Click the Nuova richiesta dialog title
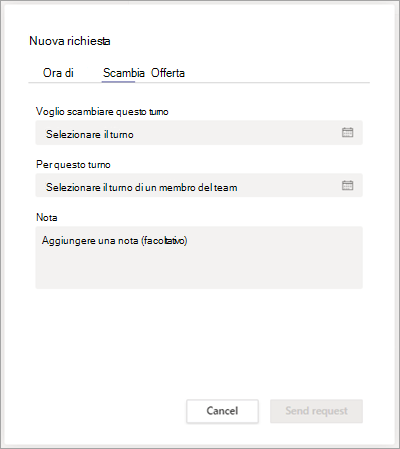The image size is (400, 449). click(70, 41)
